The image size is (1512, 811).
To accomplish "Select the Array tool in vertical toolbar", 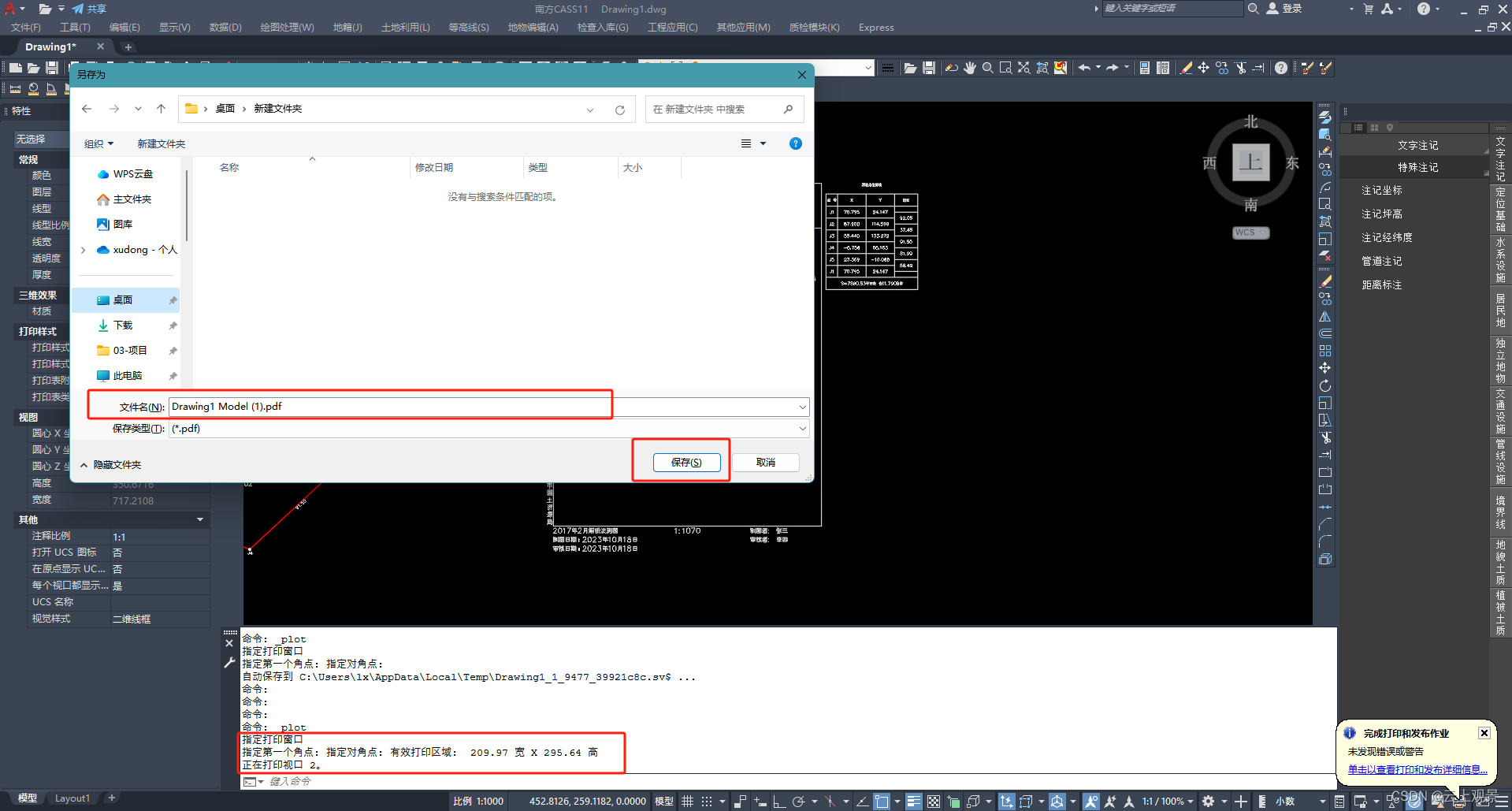I will click(x=1325, y=351).
